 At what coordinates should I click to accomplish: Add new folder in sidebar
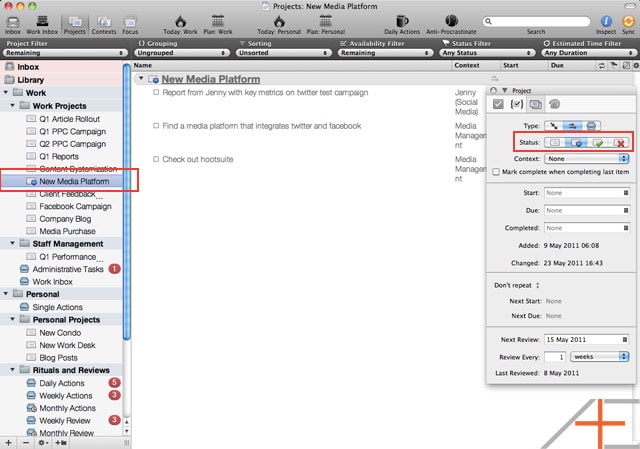[x=61, y=442]
